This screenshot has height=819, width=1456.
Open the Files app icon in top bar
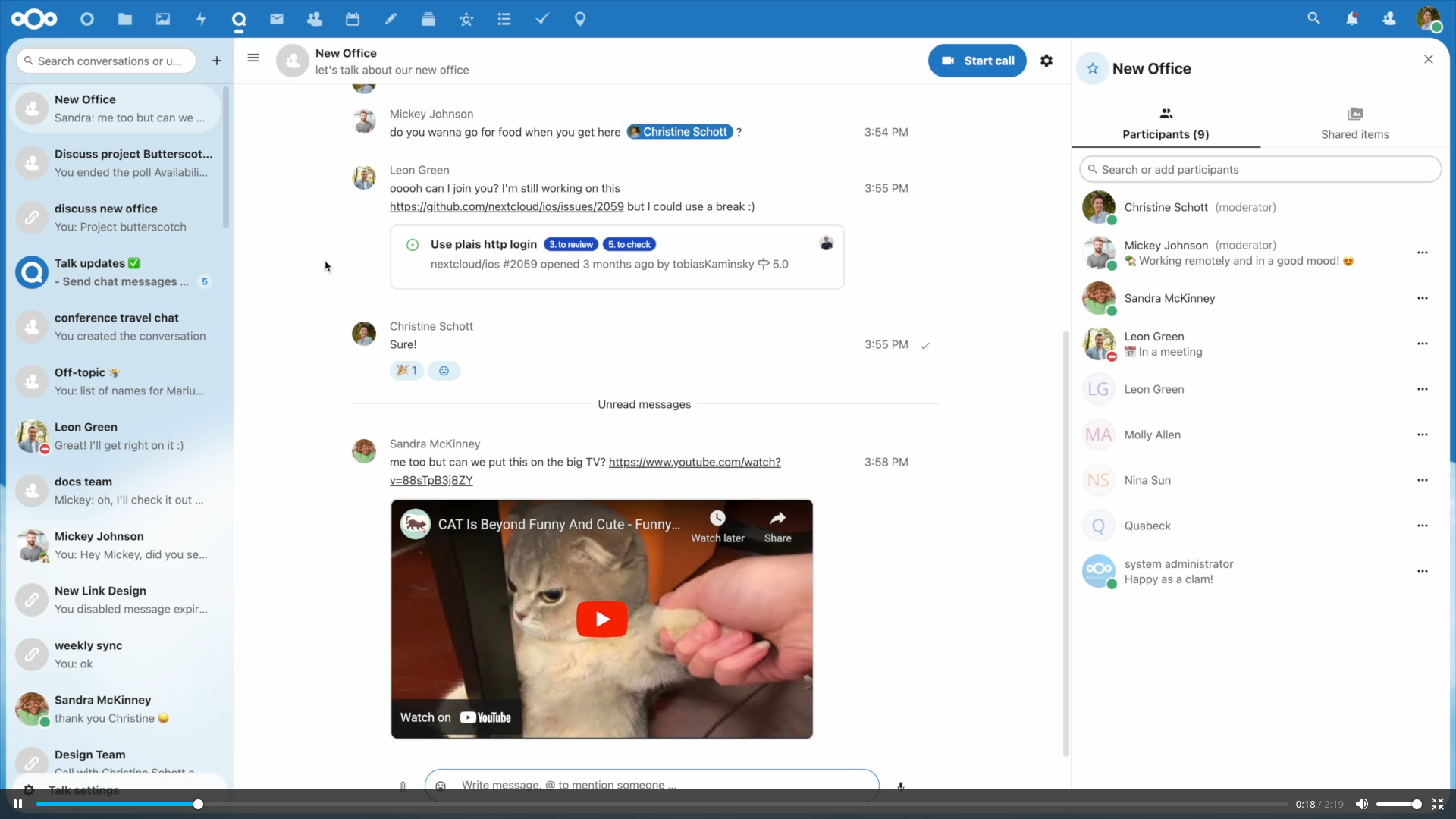pos(125,19)
